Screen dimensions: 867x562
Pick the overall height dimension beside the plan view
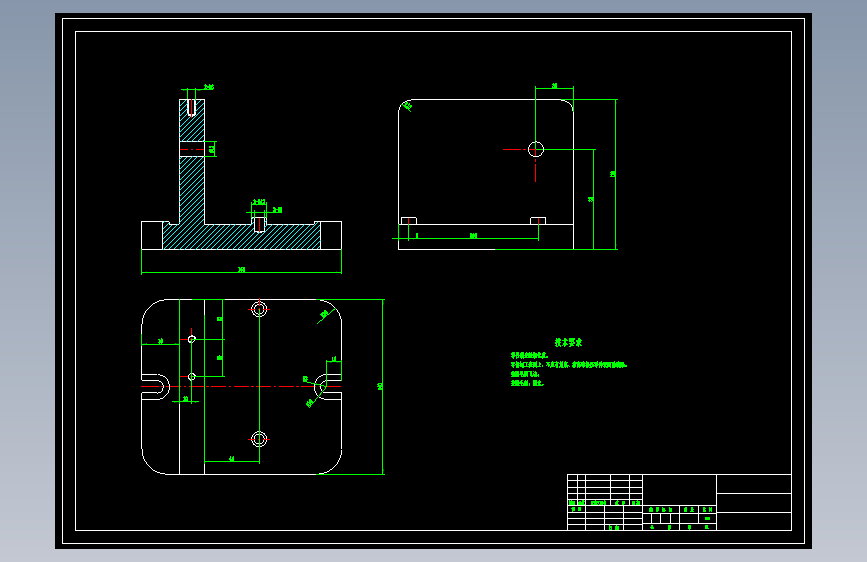(382, 387)
